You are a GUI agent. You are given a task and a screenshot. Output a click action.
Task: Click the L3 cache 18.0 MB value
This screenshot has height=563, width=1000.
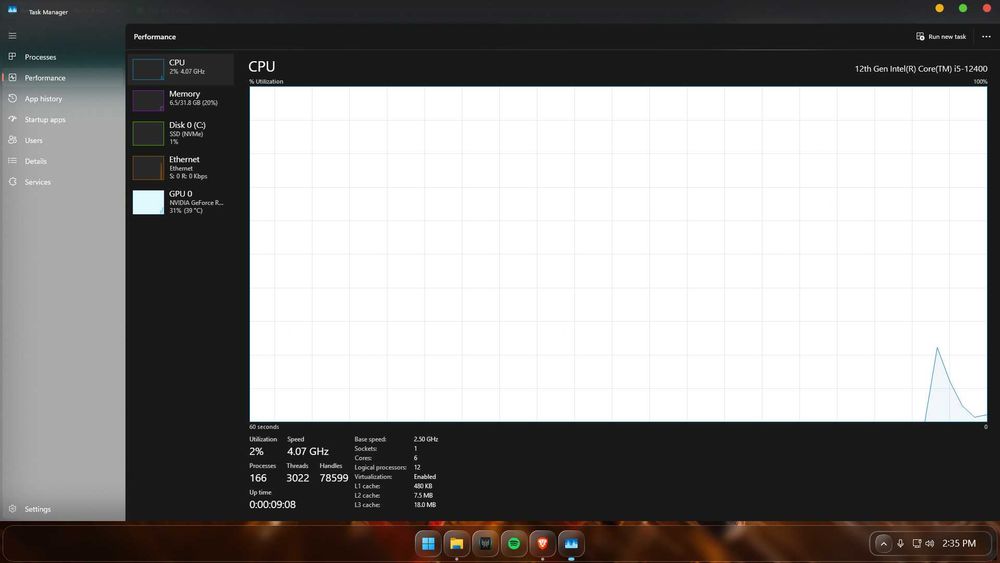[425, 505]
